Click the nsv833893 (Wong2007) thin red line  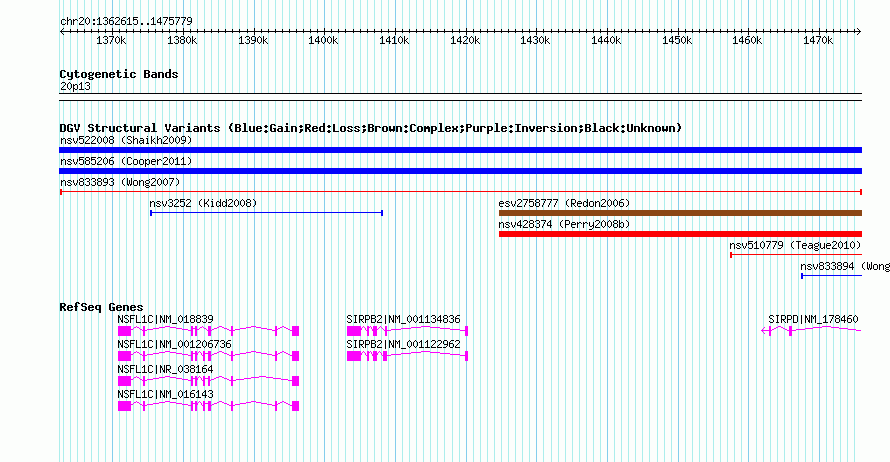coord(460,192)
